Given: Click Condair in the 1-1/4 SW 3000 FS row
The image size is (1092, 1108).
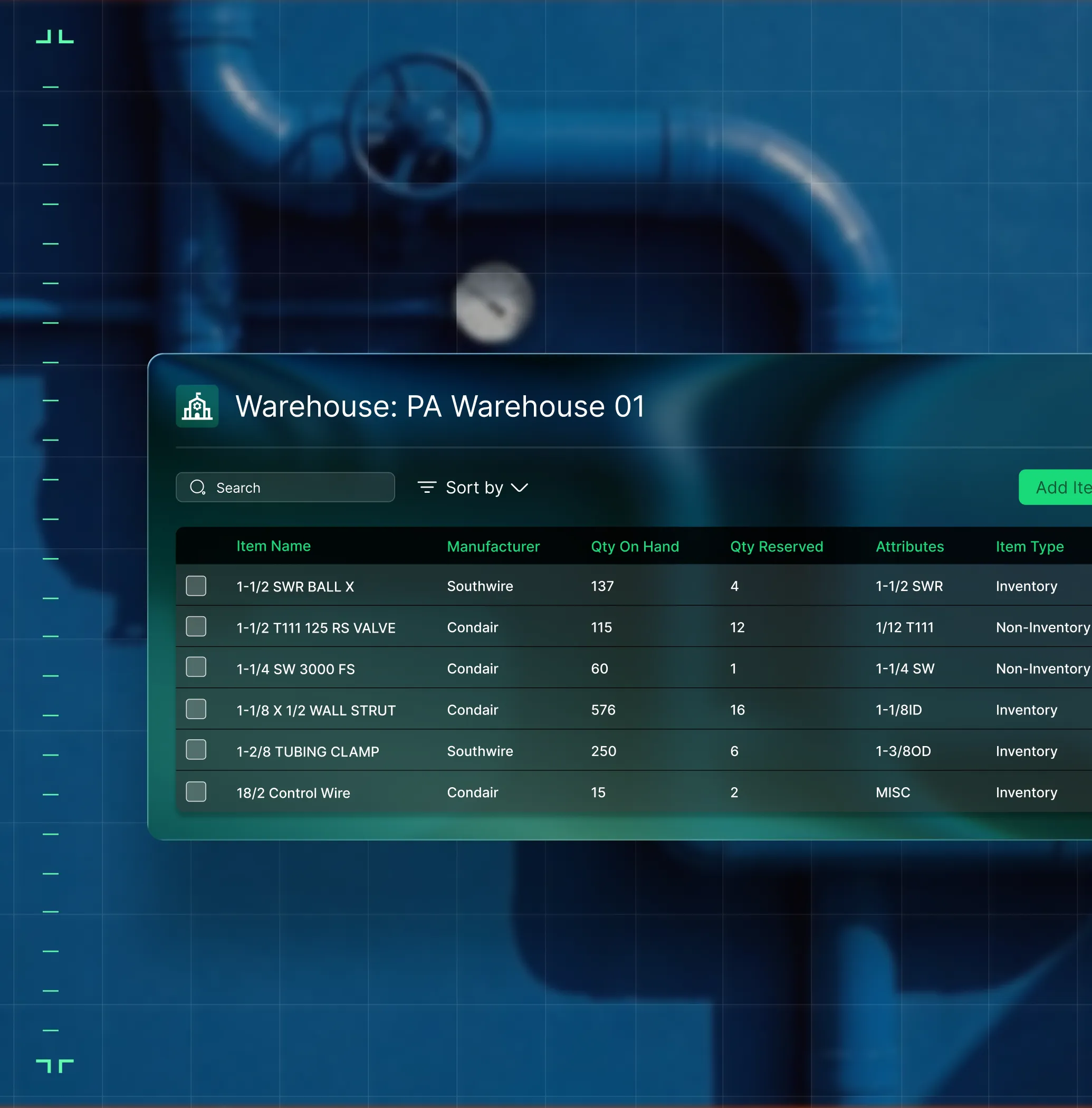Looking at the screenshot, I should 473,668.
